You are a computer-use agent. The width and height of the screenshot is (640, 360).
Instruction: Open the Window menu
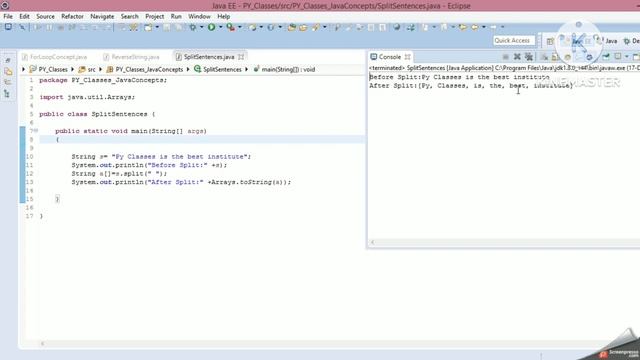[x=199, y=16]
